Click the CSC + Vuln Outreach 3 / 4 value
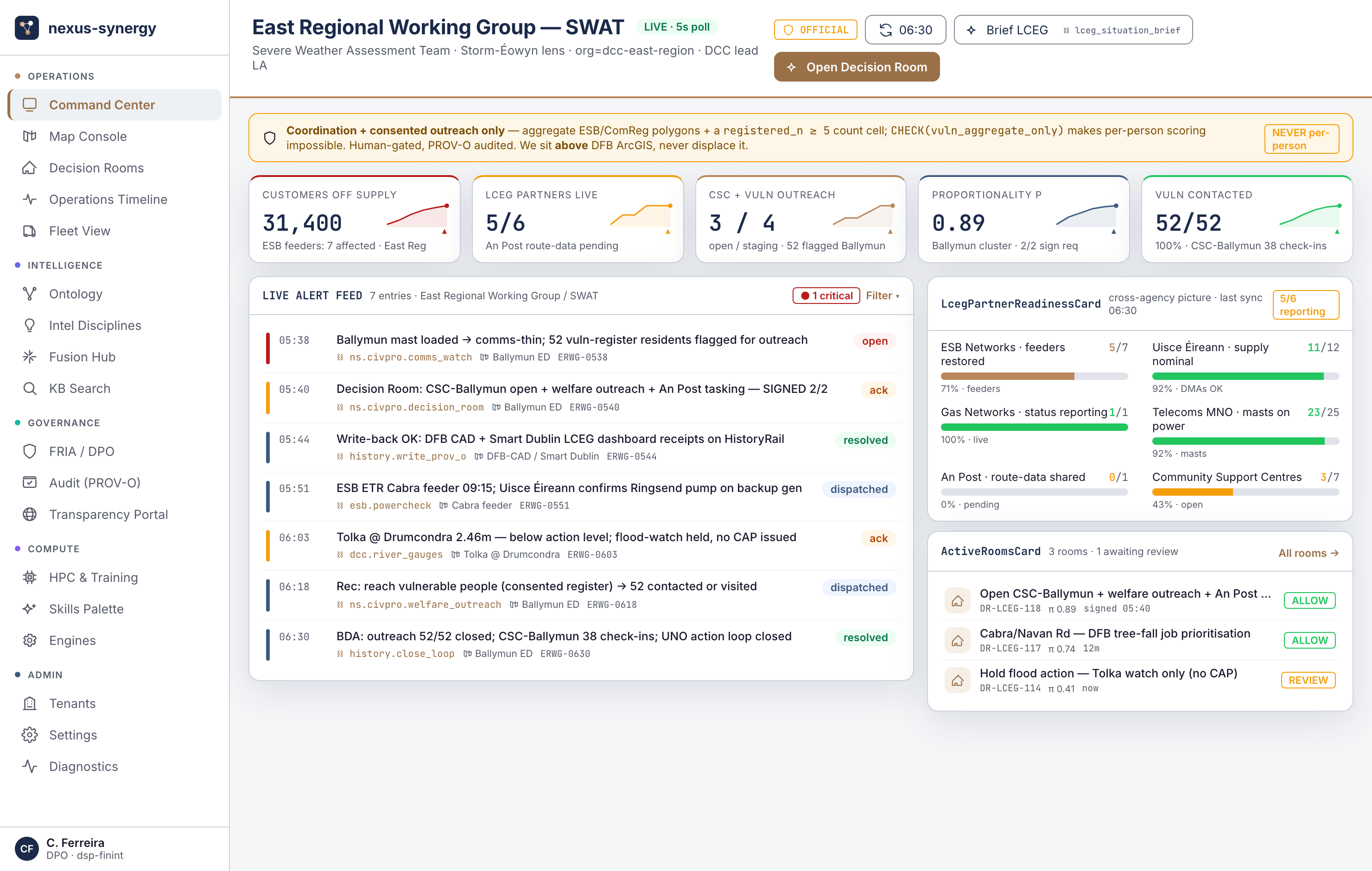Image resolution: width=1372 pixels, height=871 pixels. click(x=742, y=223)
